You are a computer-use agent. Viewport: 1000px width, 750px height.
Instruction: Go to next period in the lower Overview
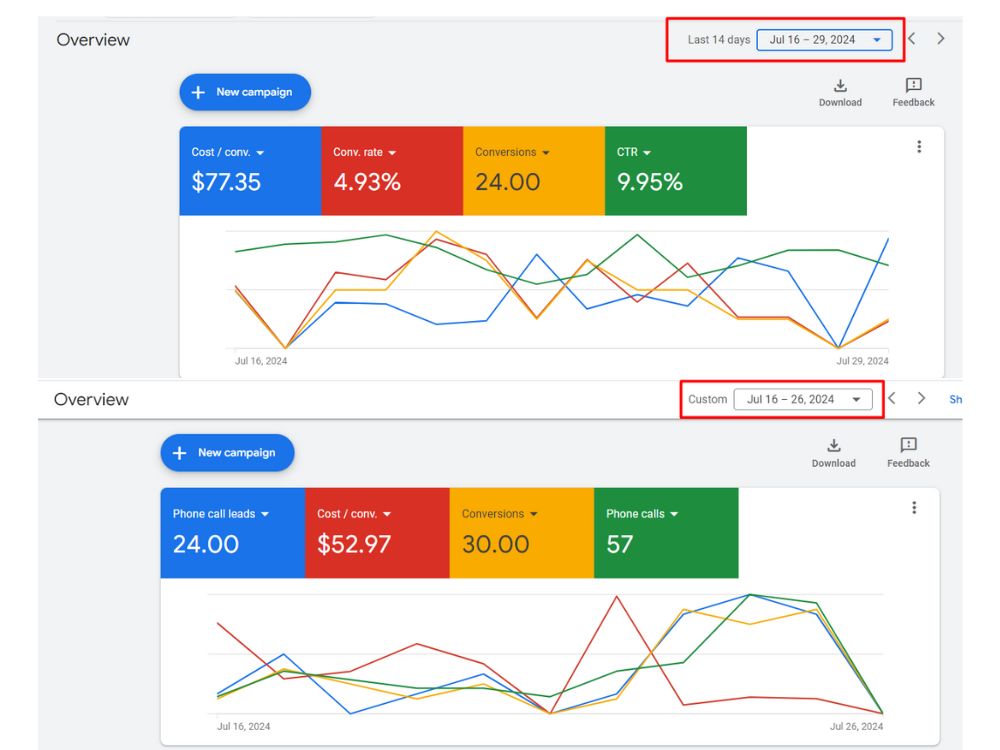click(x=921, y=399)
